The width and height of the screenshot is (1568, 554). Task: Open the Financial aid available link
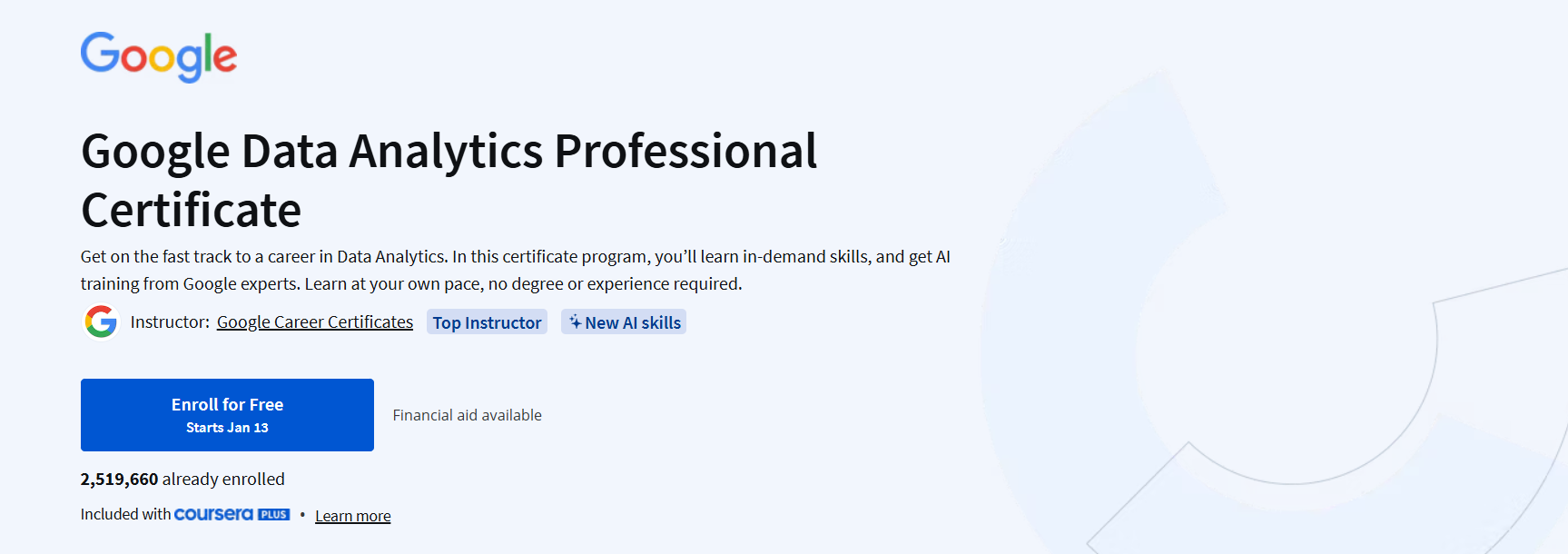click(x=466, y=415)
